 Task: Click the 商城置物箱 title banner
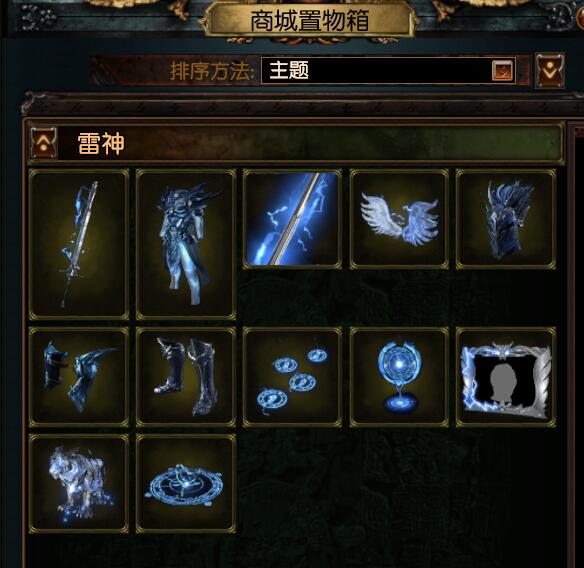click(x=310, y=20)
